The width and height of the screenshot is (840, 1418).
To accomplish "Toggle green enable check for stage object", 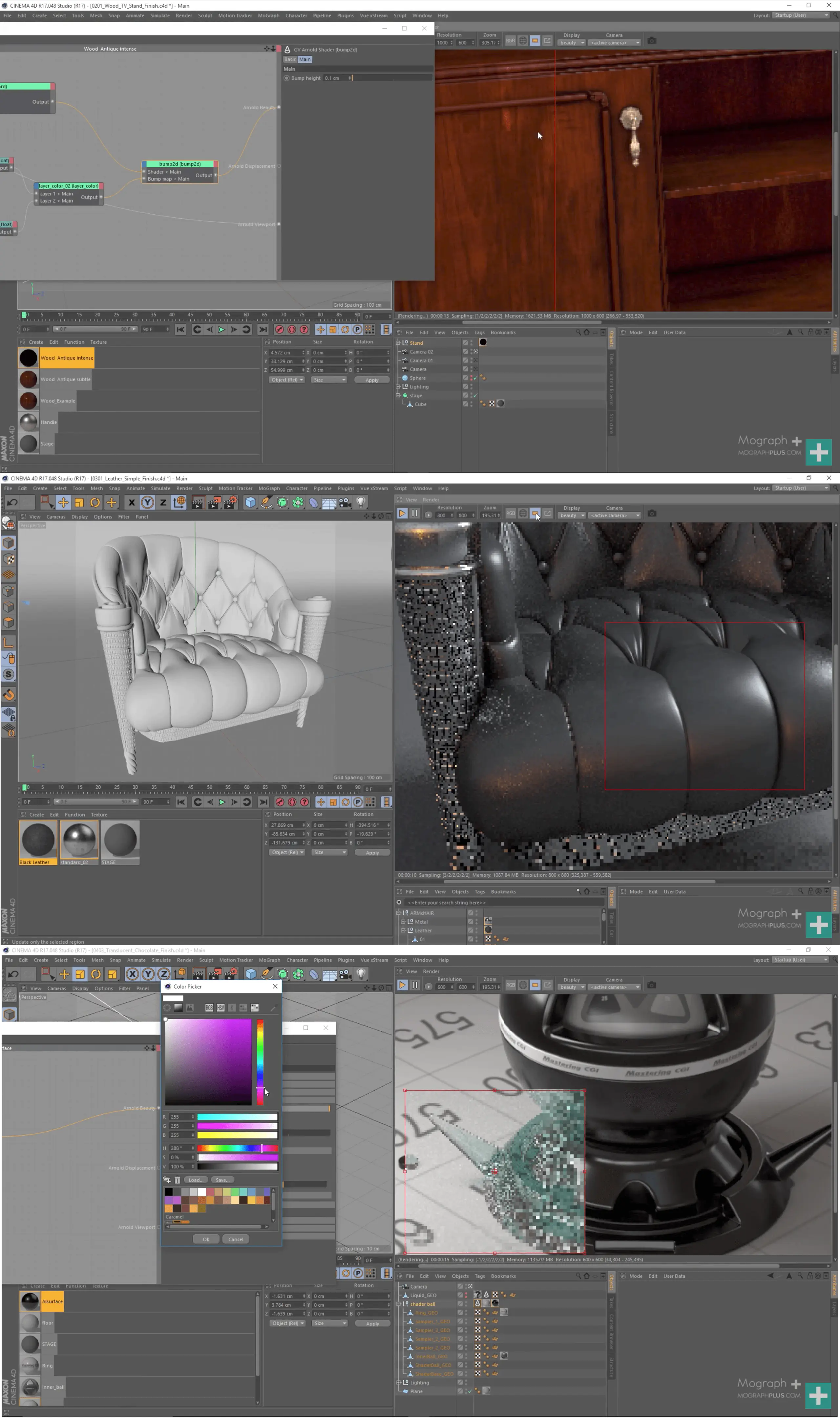I will pos(475,396).
